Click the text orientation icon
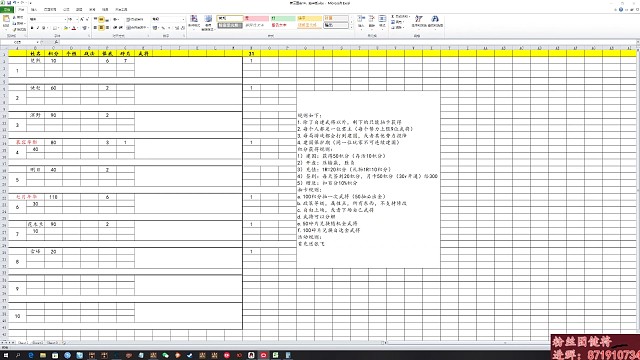 (x=116, y=19)
